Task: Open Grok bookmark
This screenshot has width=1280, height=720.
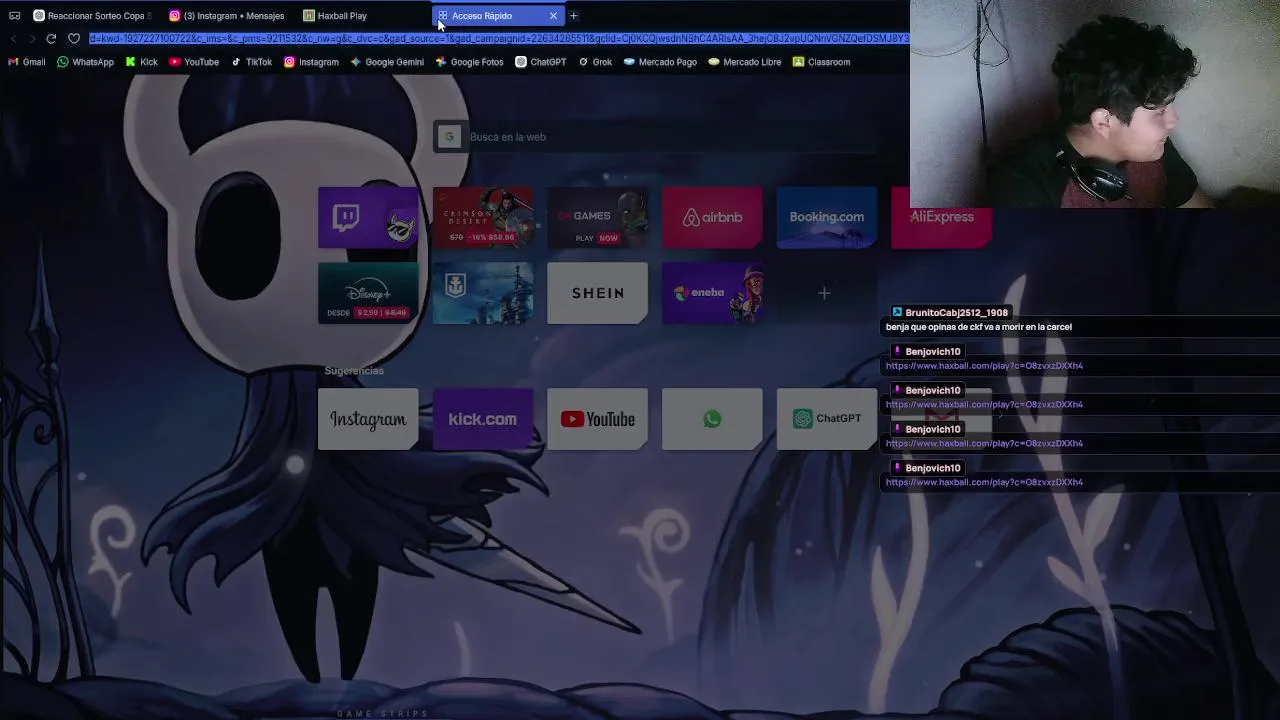Action: point(595,62)
